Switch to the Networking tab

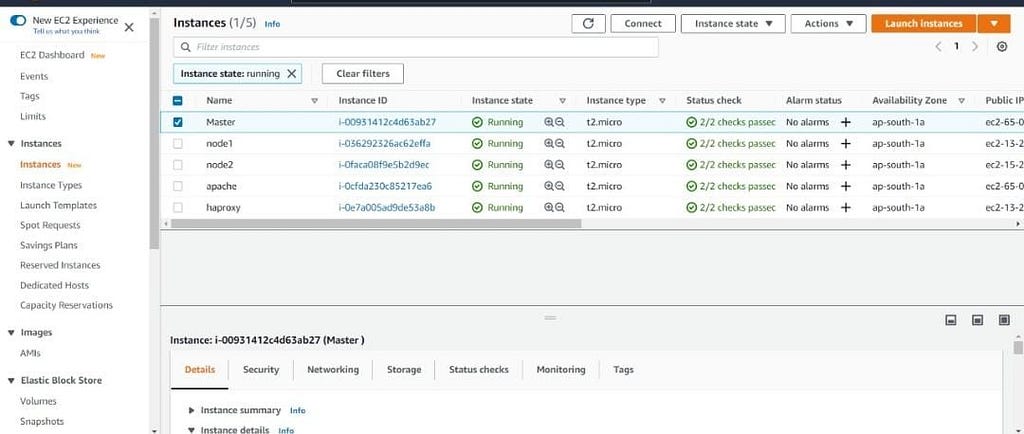tap(333, 369)
